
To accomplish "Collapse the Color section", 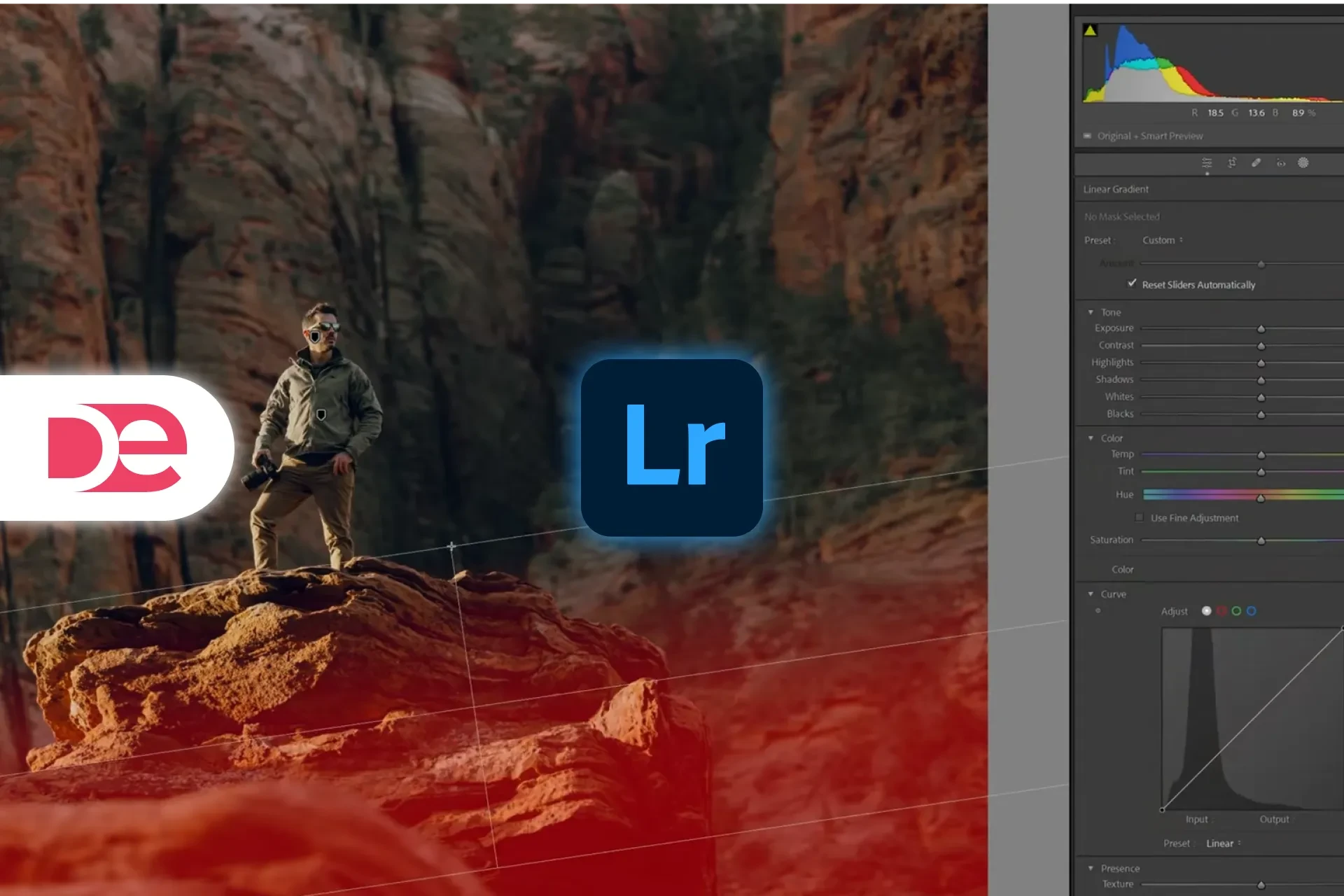I will click(x=1091, y=438).
